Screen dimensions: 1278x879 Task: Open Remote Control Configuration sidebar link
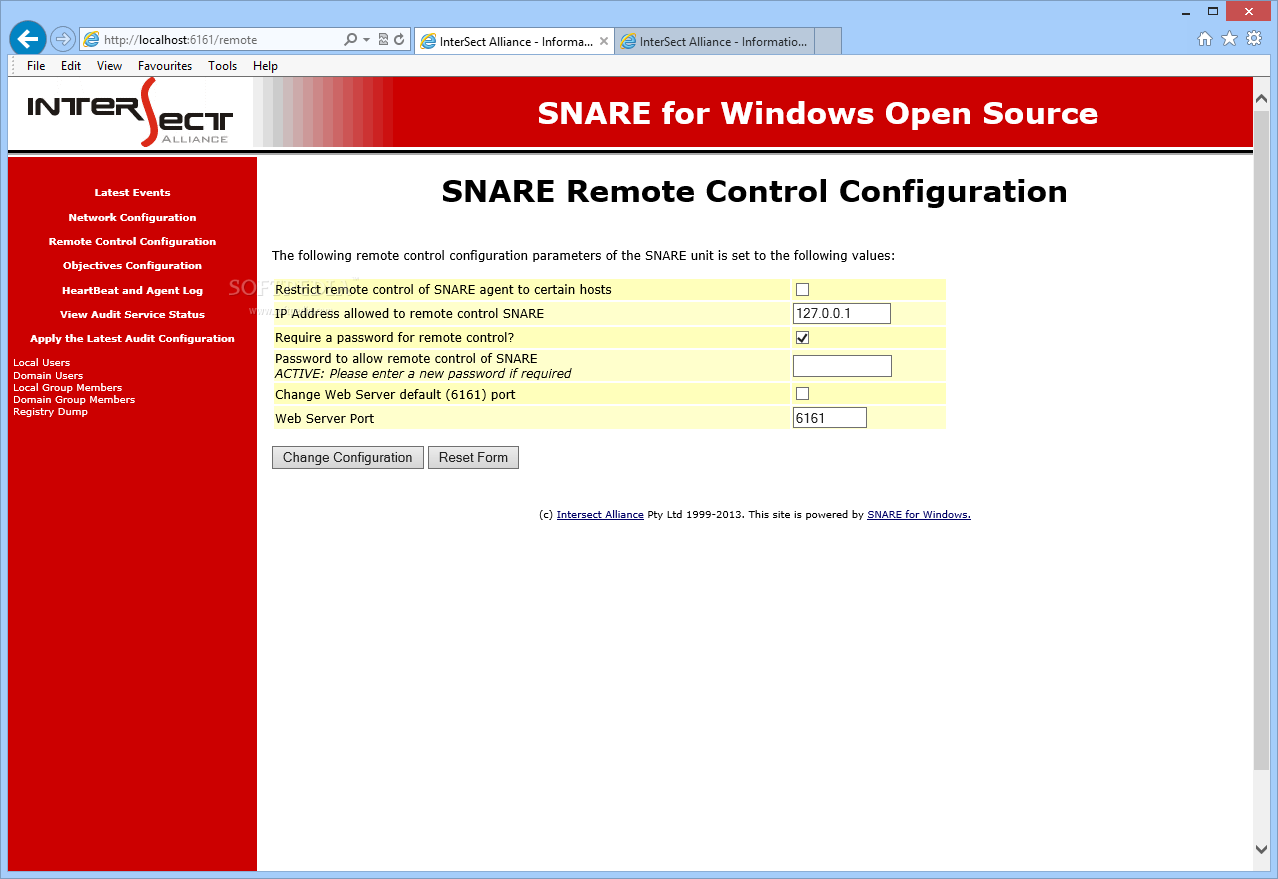click(132, 242)
